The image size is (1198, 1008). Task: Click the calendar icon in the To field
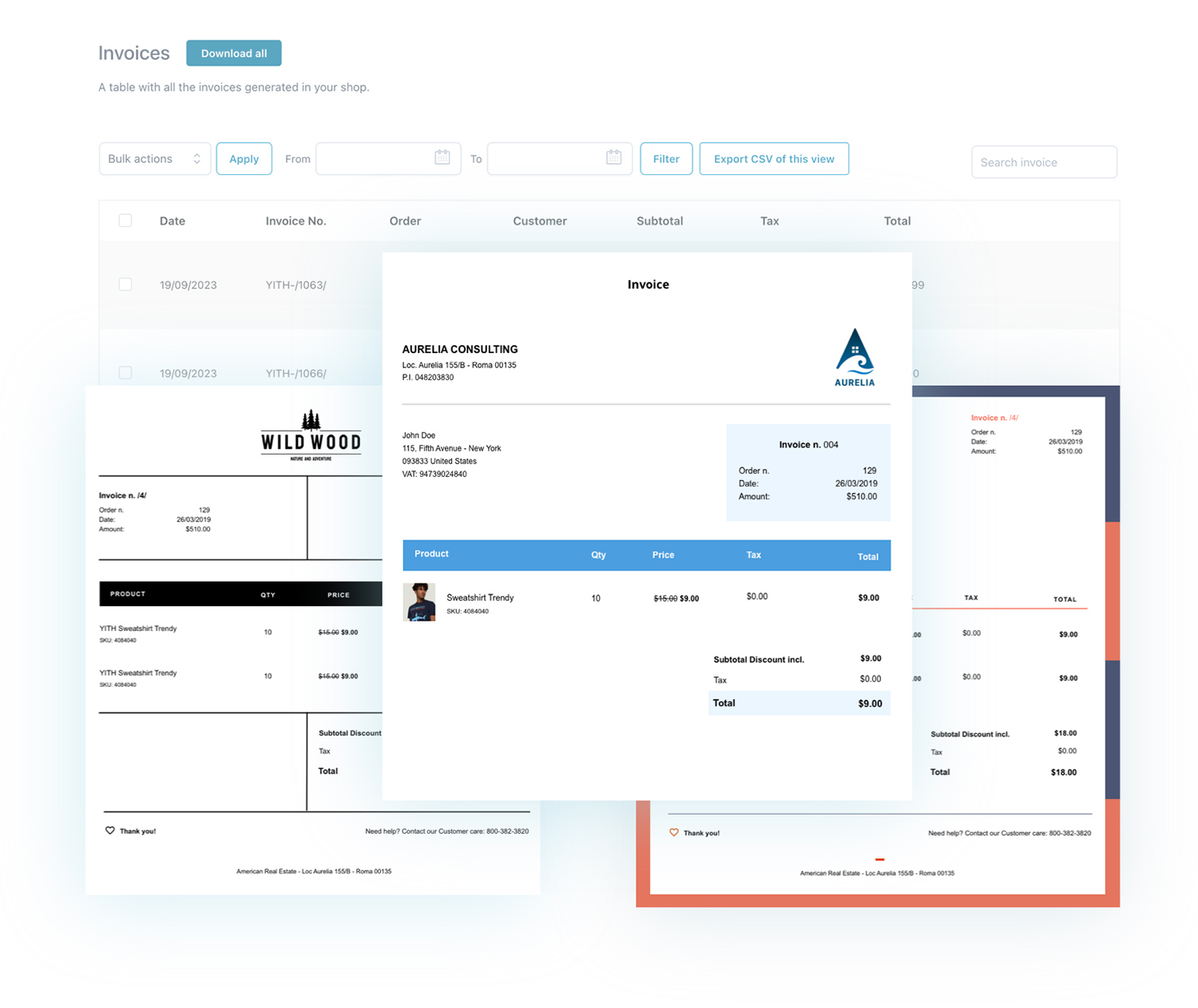(x=613, y=158)
